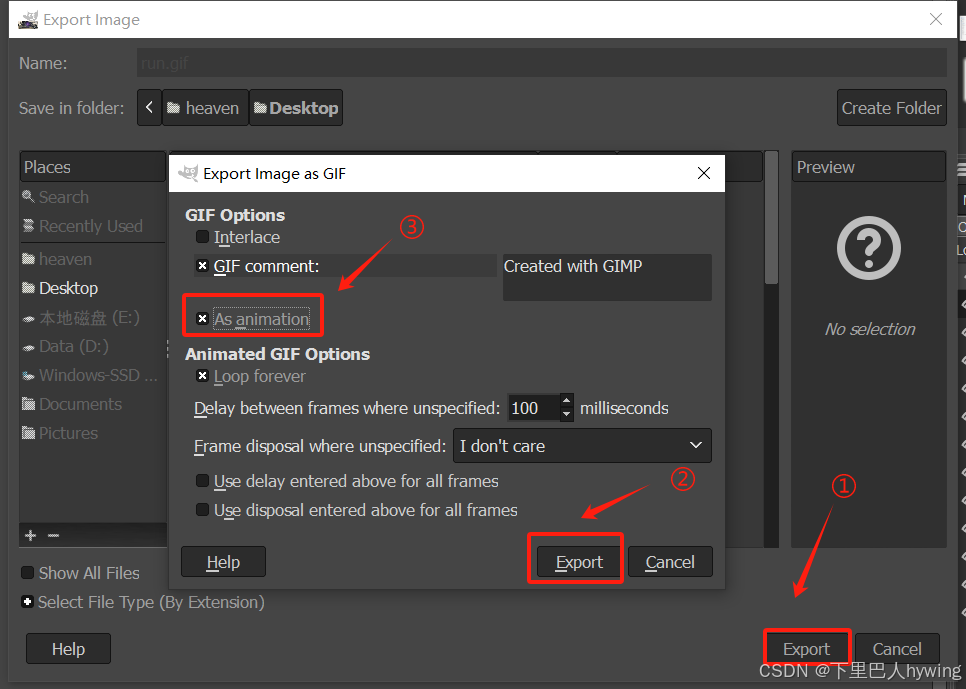Select Windows-SSD drive in Places

[92, 375]
